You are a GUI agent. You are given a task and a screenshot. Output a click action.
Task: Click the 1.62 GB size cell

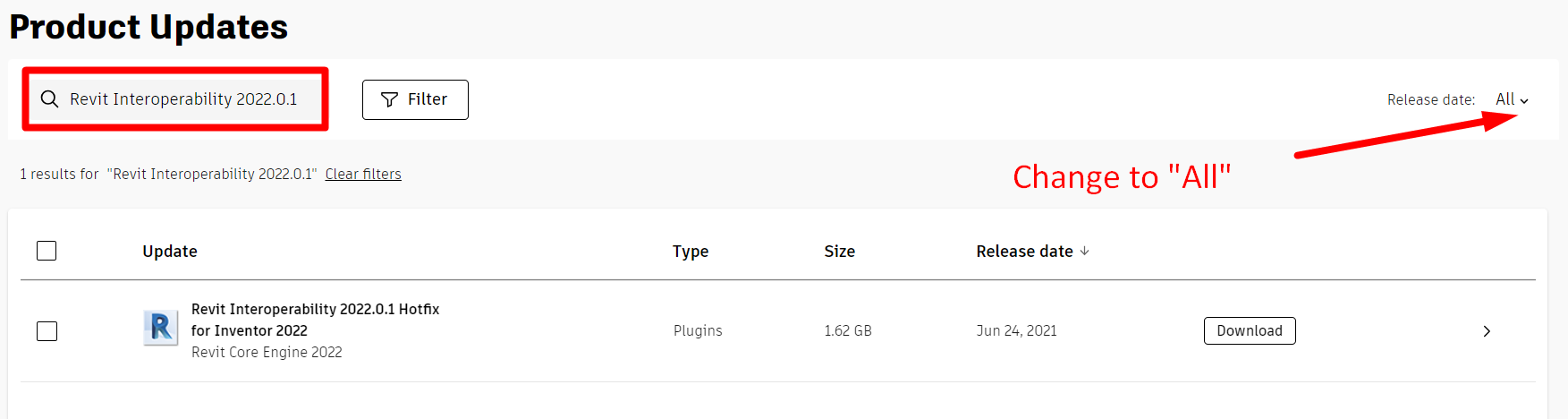click(847, 330)
